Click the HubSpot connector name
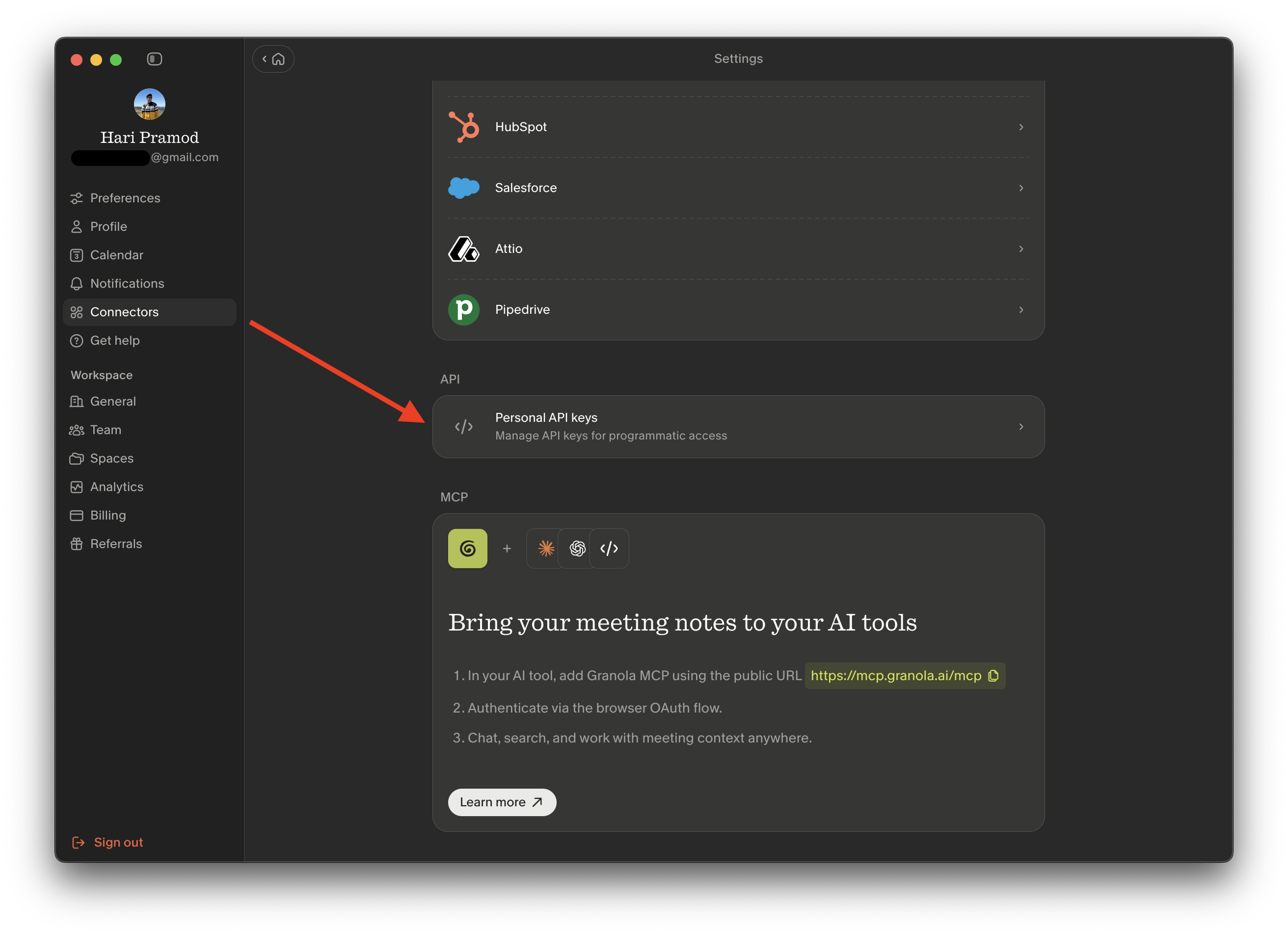The image size is (1288, 935). click(x=521, y=127)
